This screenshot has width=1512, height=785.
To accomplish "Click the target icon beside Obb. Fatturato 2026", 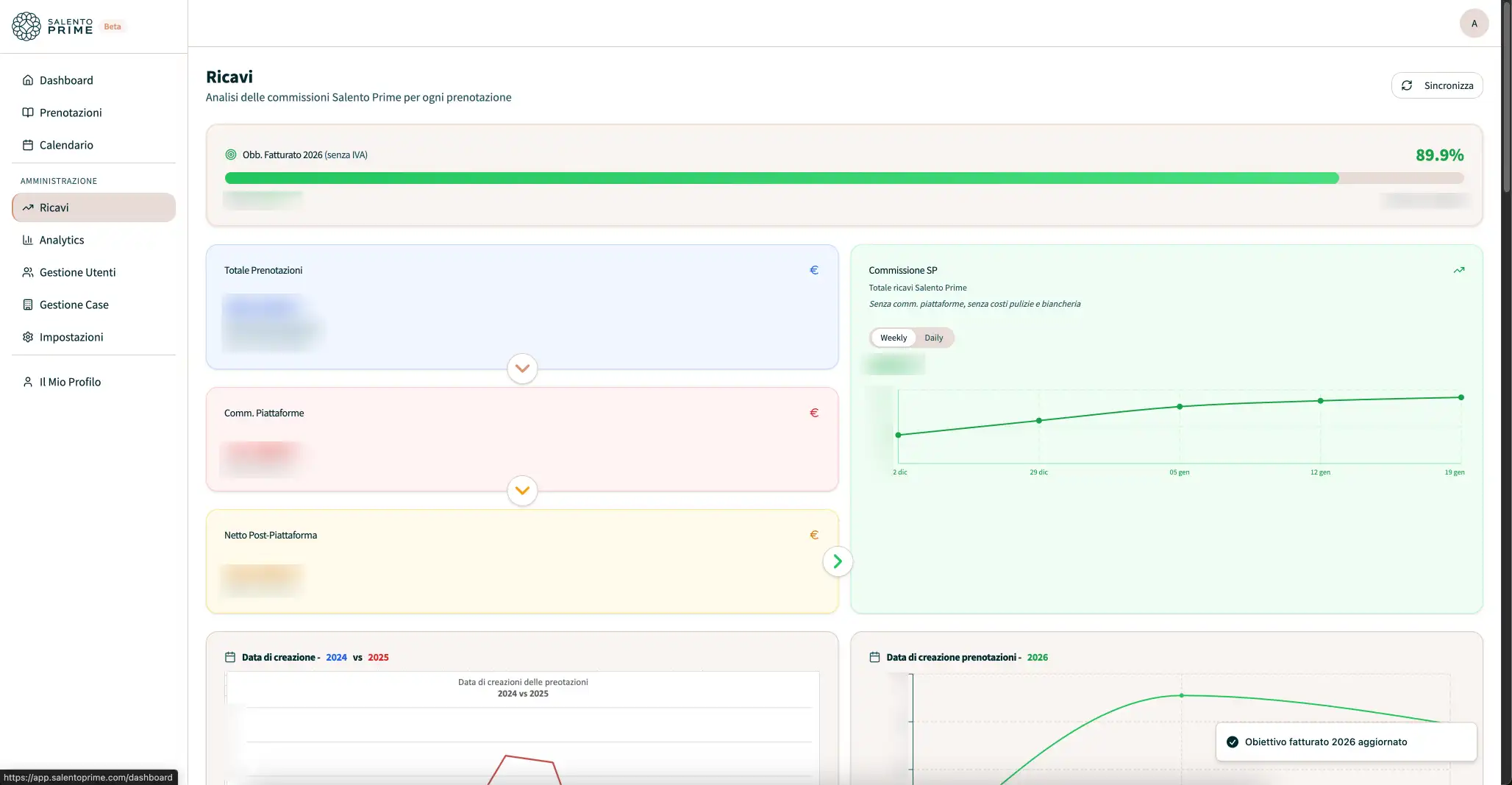I will click(231, 154).
